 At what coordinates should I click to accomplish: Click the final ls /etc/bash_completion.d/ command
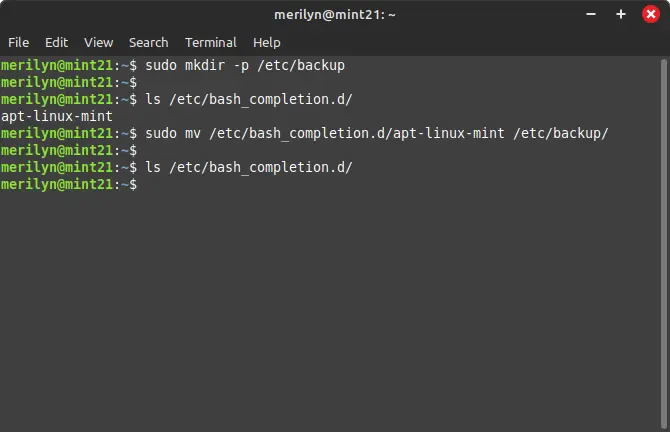point(249,168)
